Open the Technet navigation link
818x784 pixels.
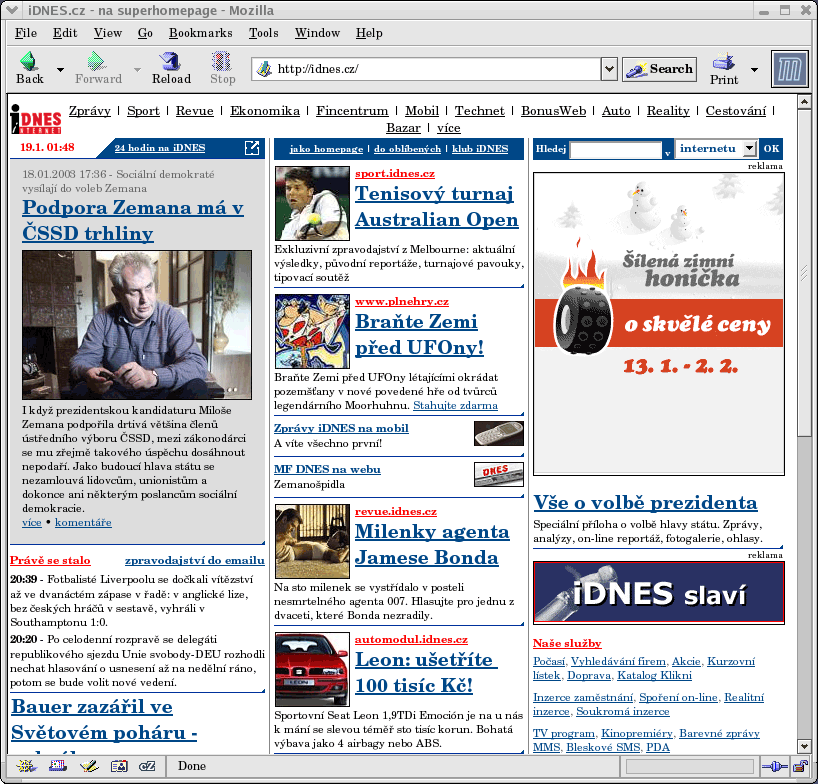(479, 111)
